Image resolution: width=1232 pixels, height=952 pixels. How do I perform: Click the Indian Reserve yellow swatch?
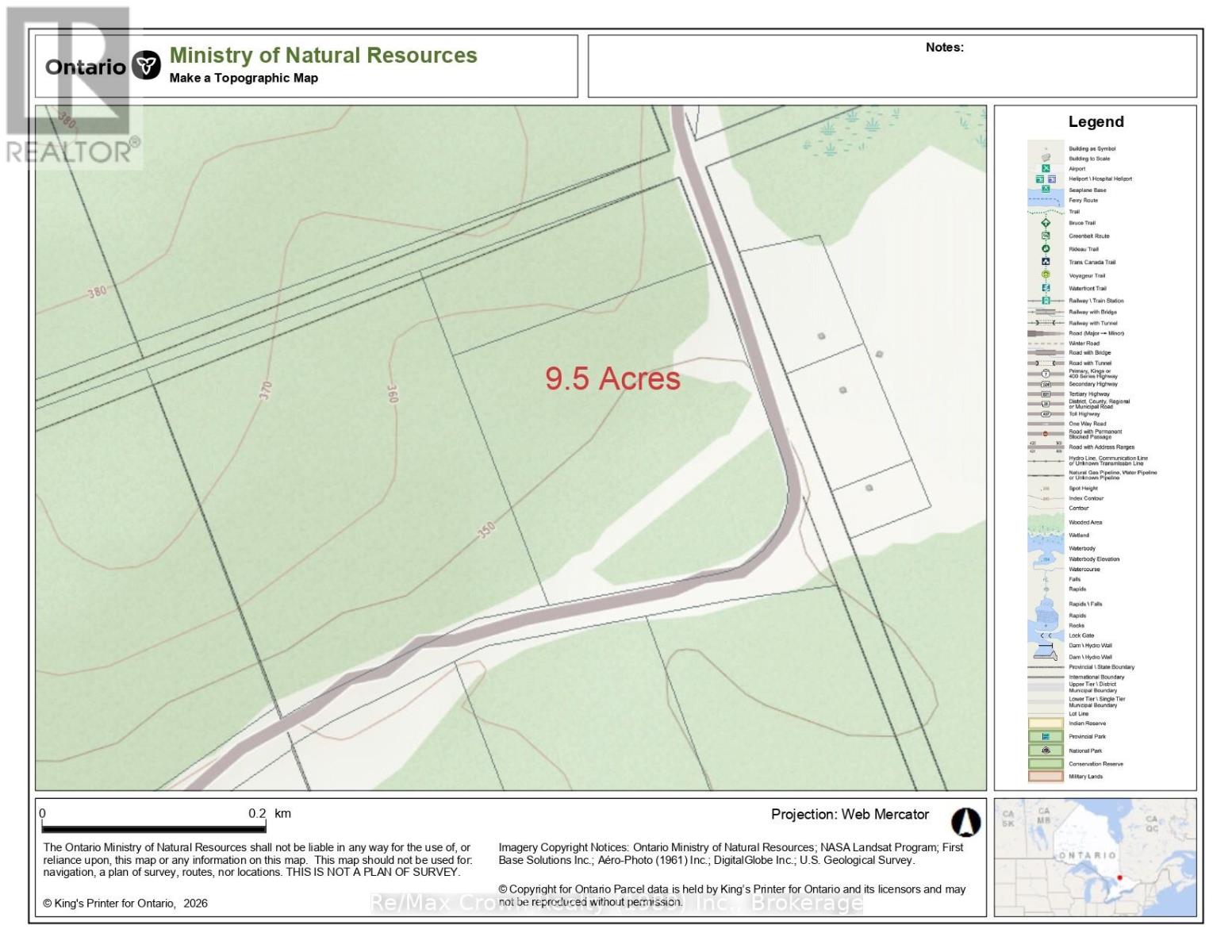(1046, 724)
